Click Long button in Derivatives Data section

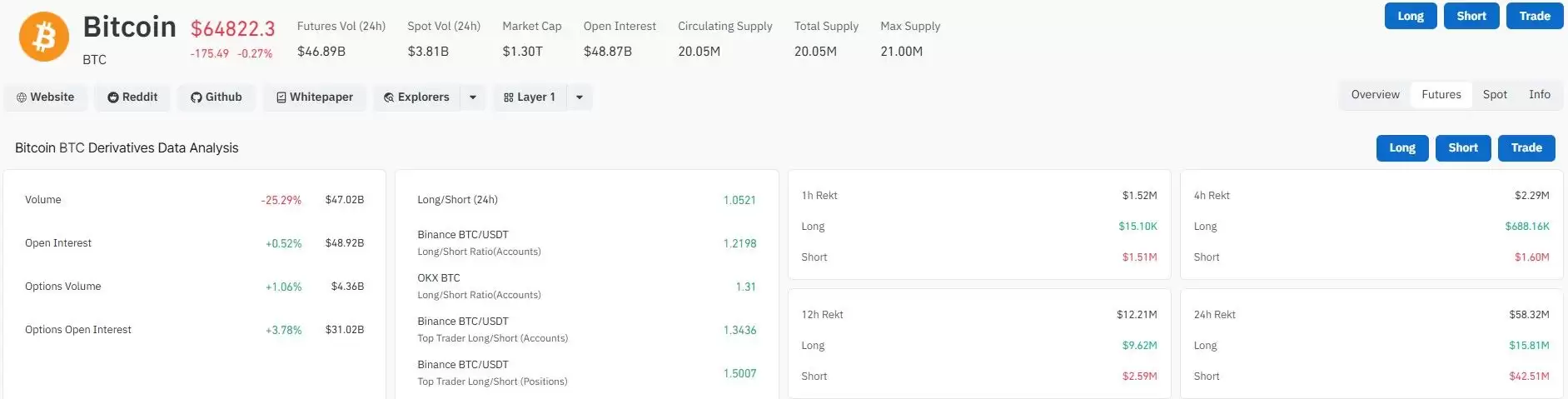click(1402, 148)
